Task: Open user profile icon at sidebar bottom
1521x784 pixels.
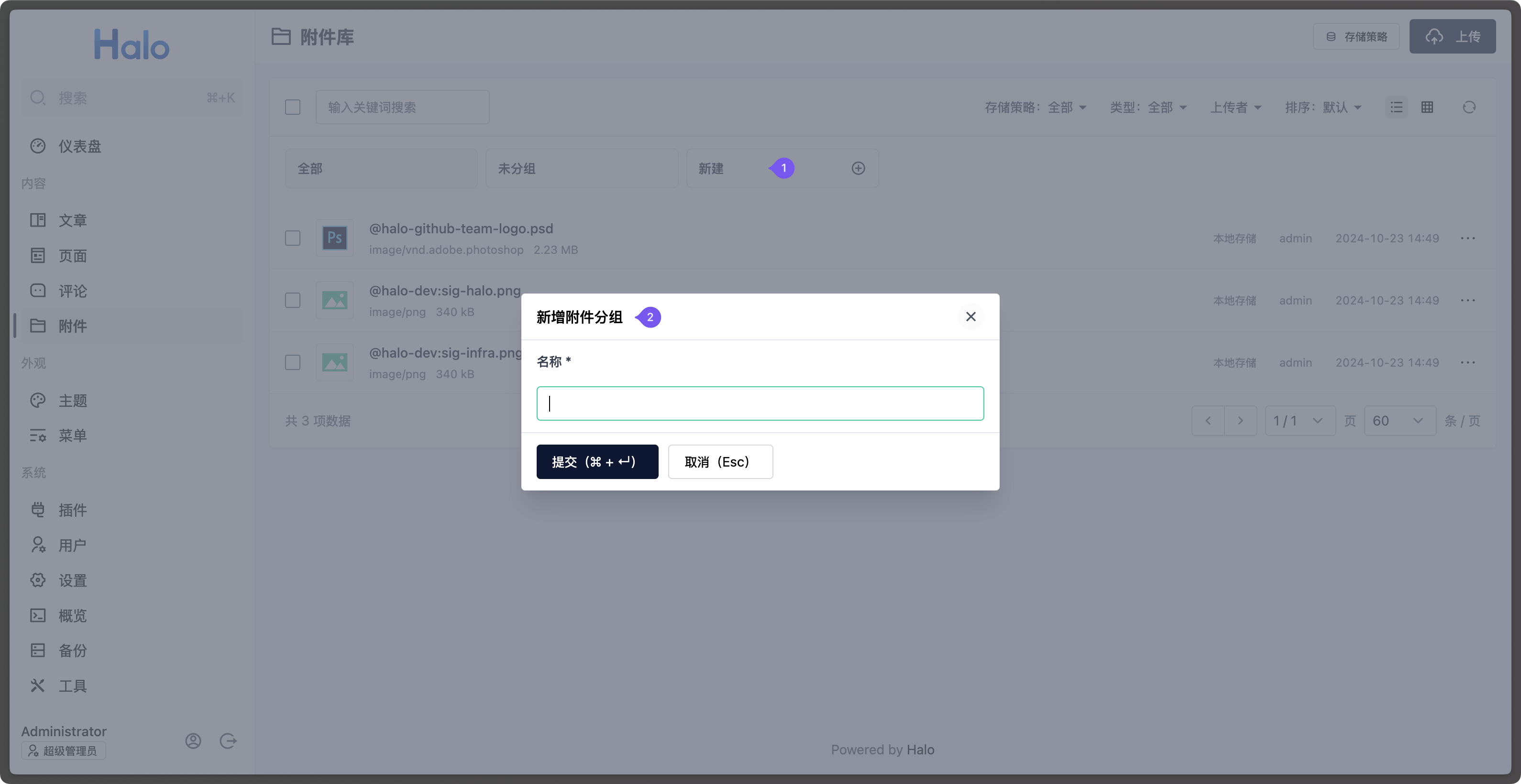Action: click(193, 741)
